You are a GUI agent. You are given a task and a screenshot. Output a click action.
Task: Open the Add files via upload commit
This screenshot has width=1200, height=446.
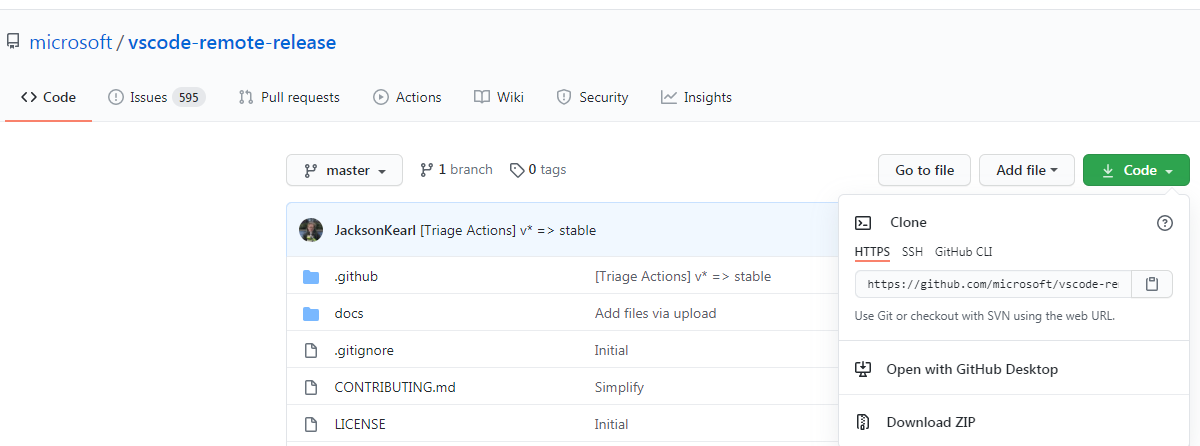point(656,313)
